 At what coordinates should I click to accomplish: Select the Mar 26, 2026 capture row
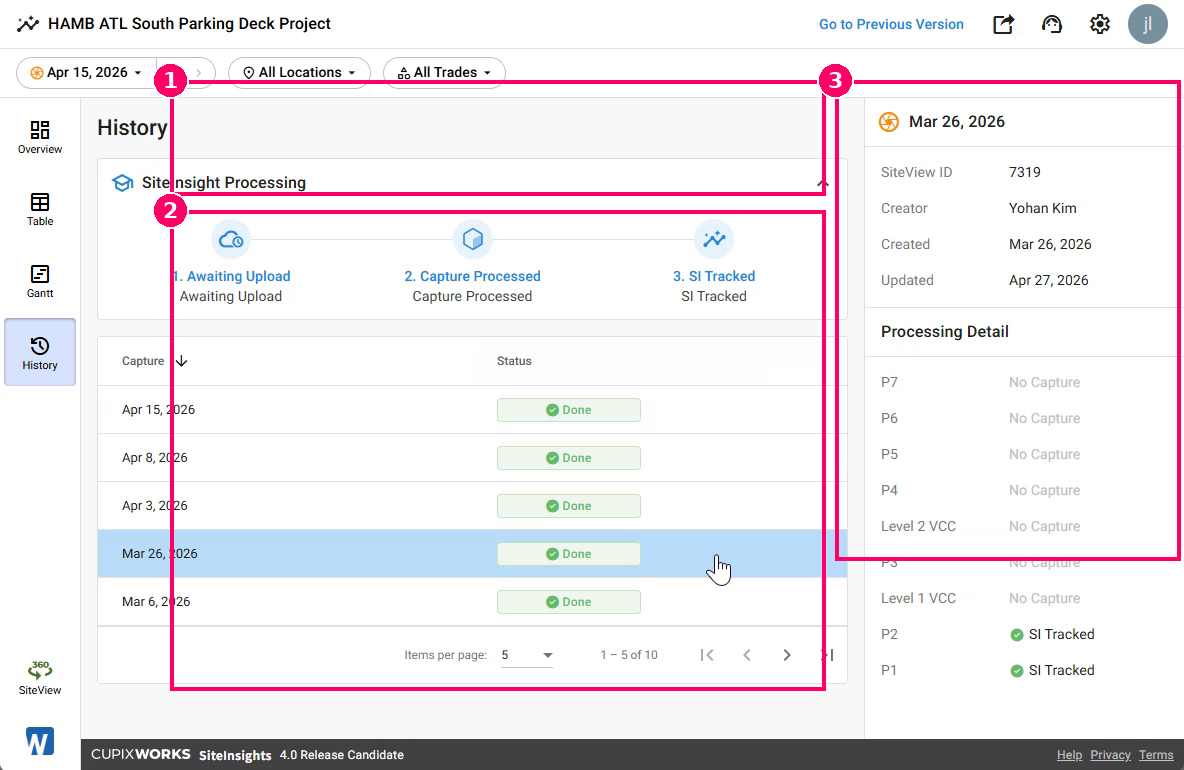pyautogui.click(x=473, y=553)
